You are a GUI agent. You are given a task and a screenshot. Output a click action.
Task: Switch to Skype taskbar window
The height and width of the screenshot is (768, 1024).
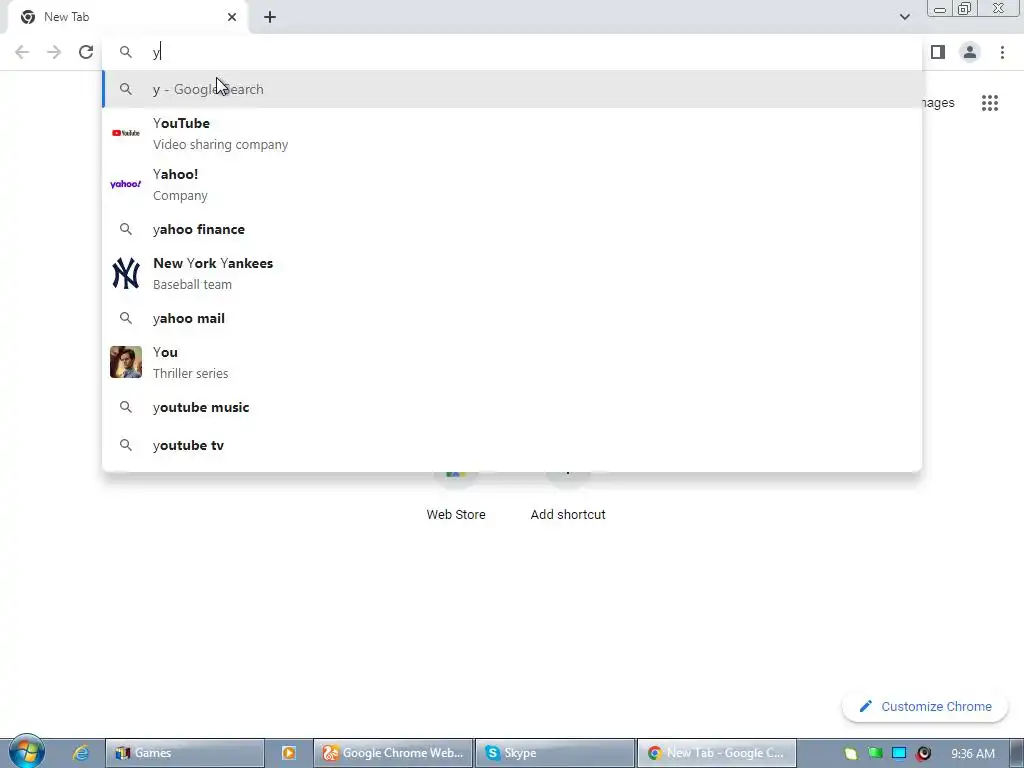pos(555,753)
